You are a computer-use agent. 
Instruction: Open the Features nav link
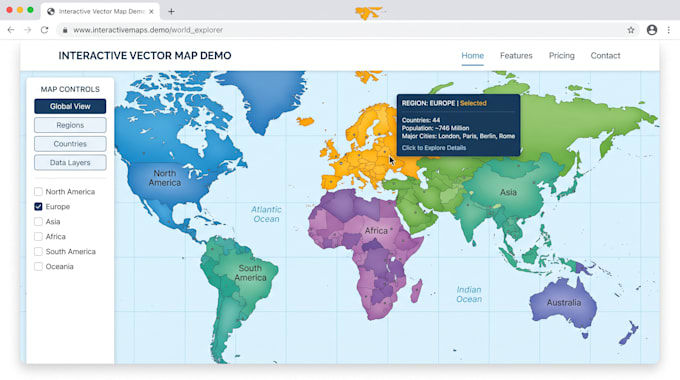(x=516, y=56)
